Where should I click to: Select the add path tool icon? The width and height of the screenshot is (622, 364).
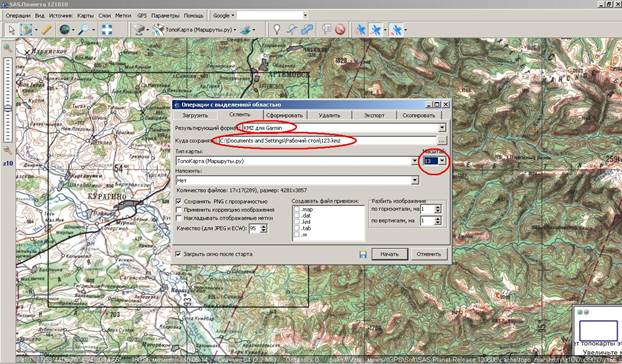point(292,30)
